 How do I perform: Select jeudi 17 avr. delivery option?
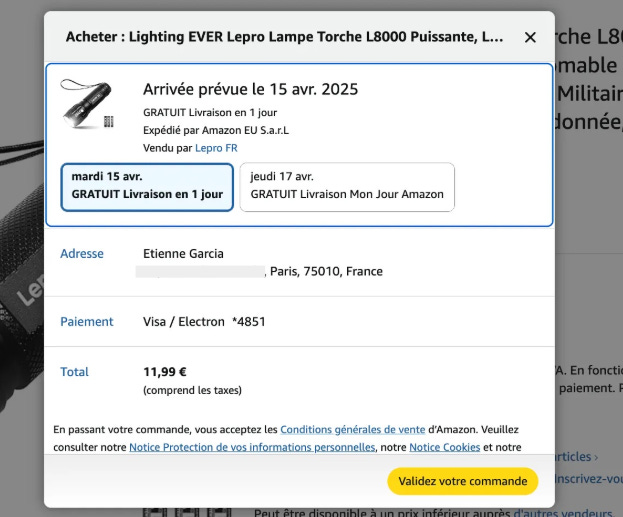point(347,187)
